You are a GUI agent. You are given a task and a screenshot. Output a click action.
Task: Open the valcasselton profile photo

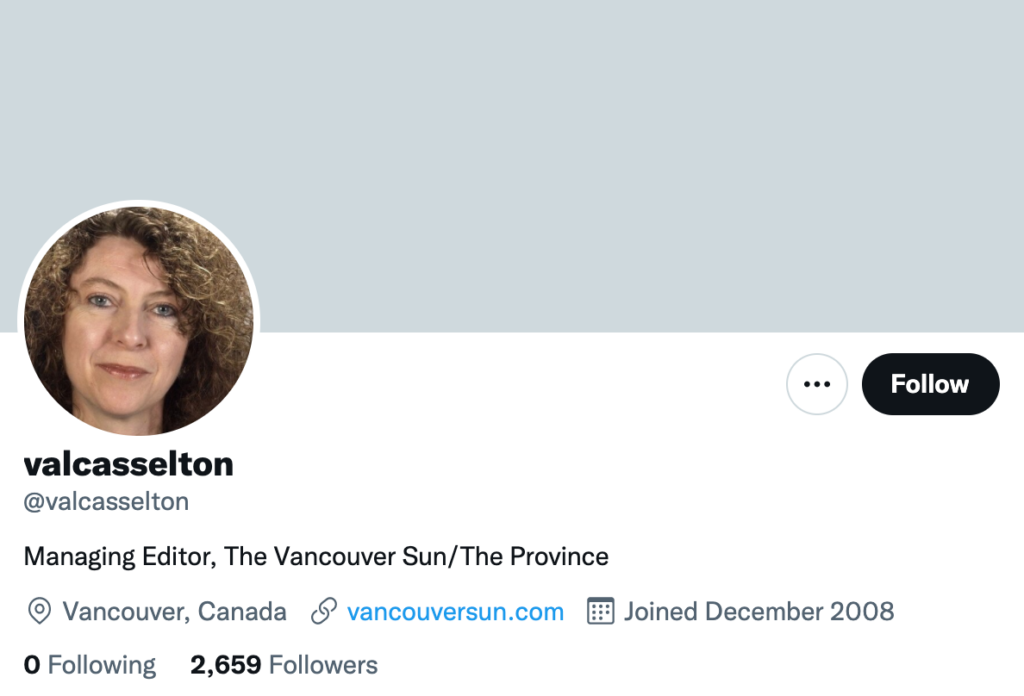click(139, 321)
